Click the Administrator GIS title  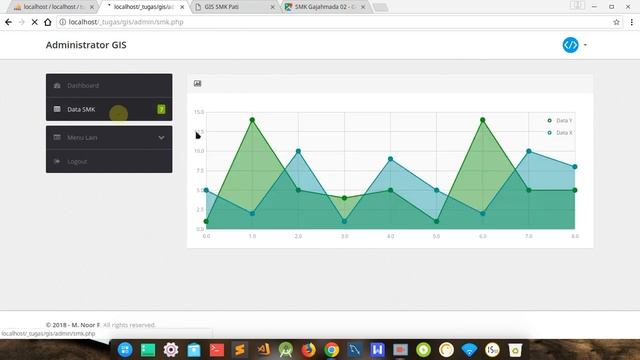pos(86,45)
